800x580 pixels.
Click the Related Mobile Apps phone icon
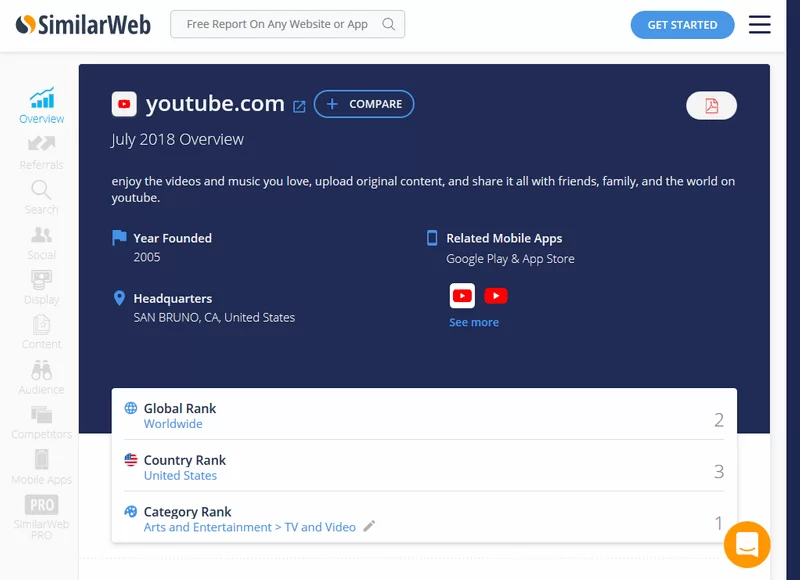coord(432,238)
